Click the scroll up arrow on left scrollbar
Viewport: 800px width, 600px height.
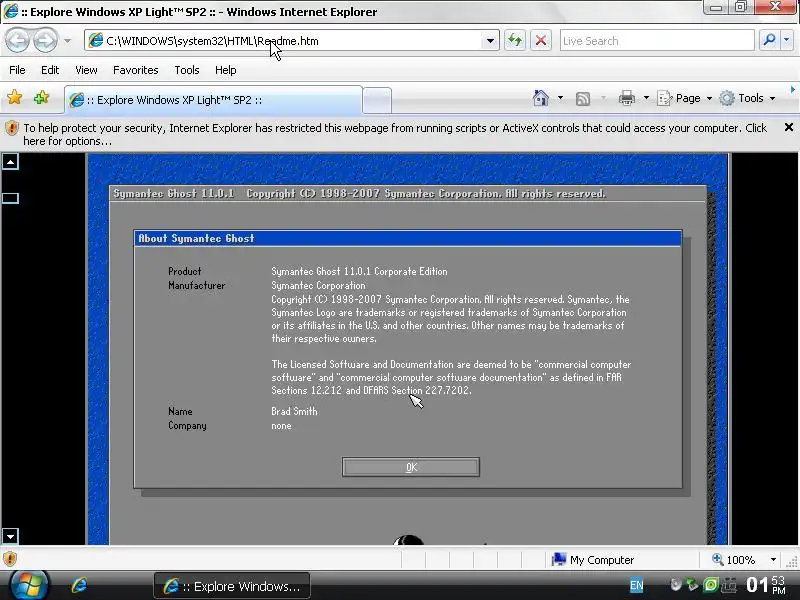pyautogui.click(x=10, y=162)
